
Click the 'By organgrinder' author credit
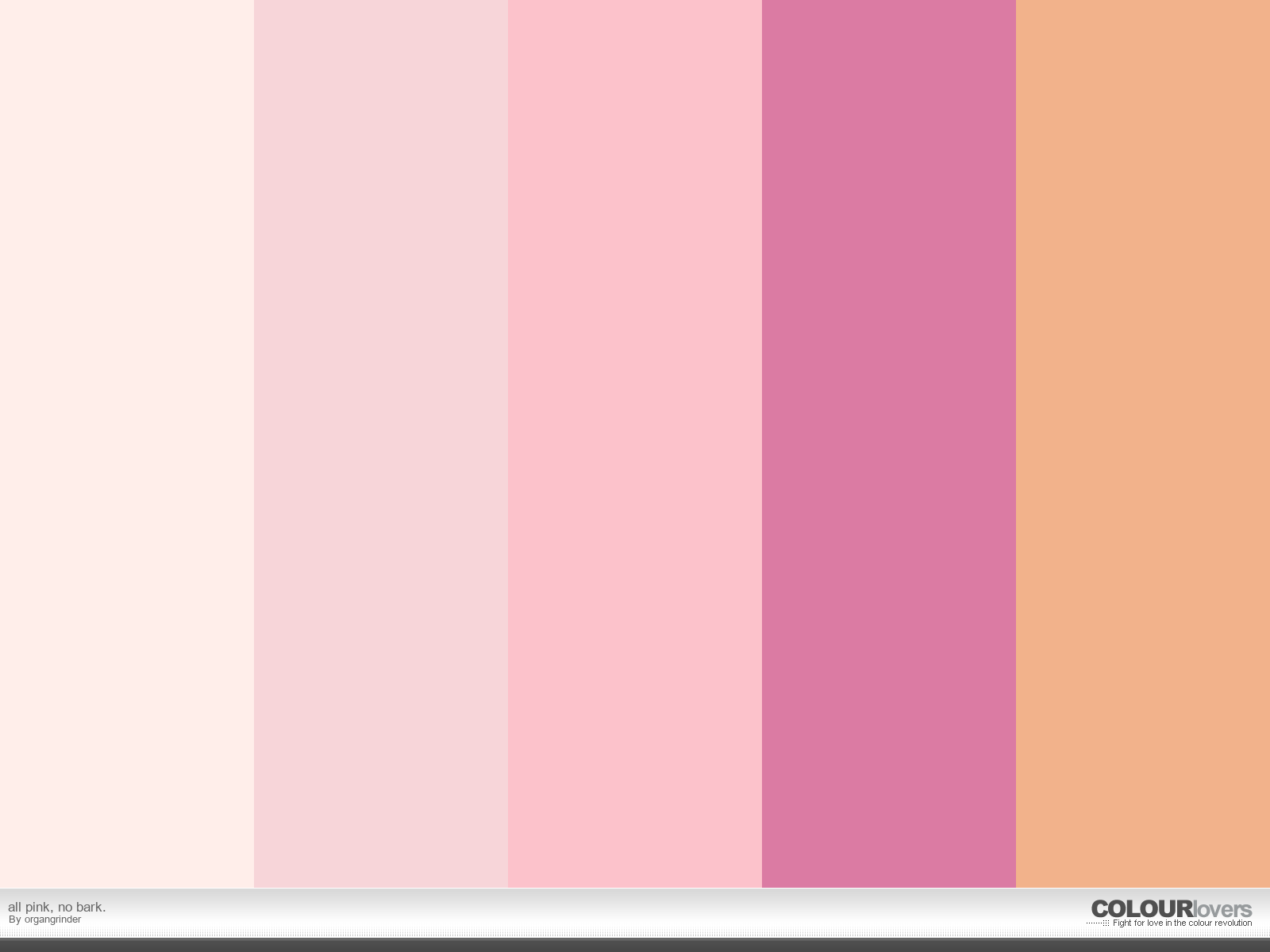[44, 919]
